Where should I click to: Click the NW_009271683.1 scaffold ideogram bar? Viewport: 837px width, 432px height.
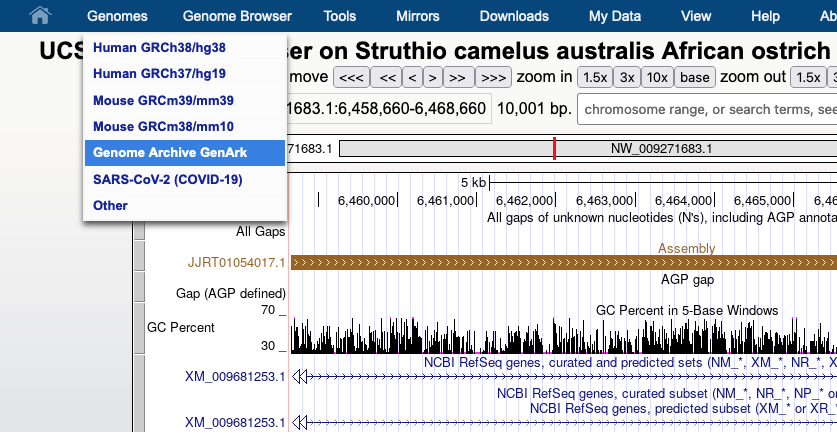(588, 148)
